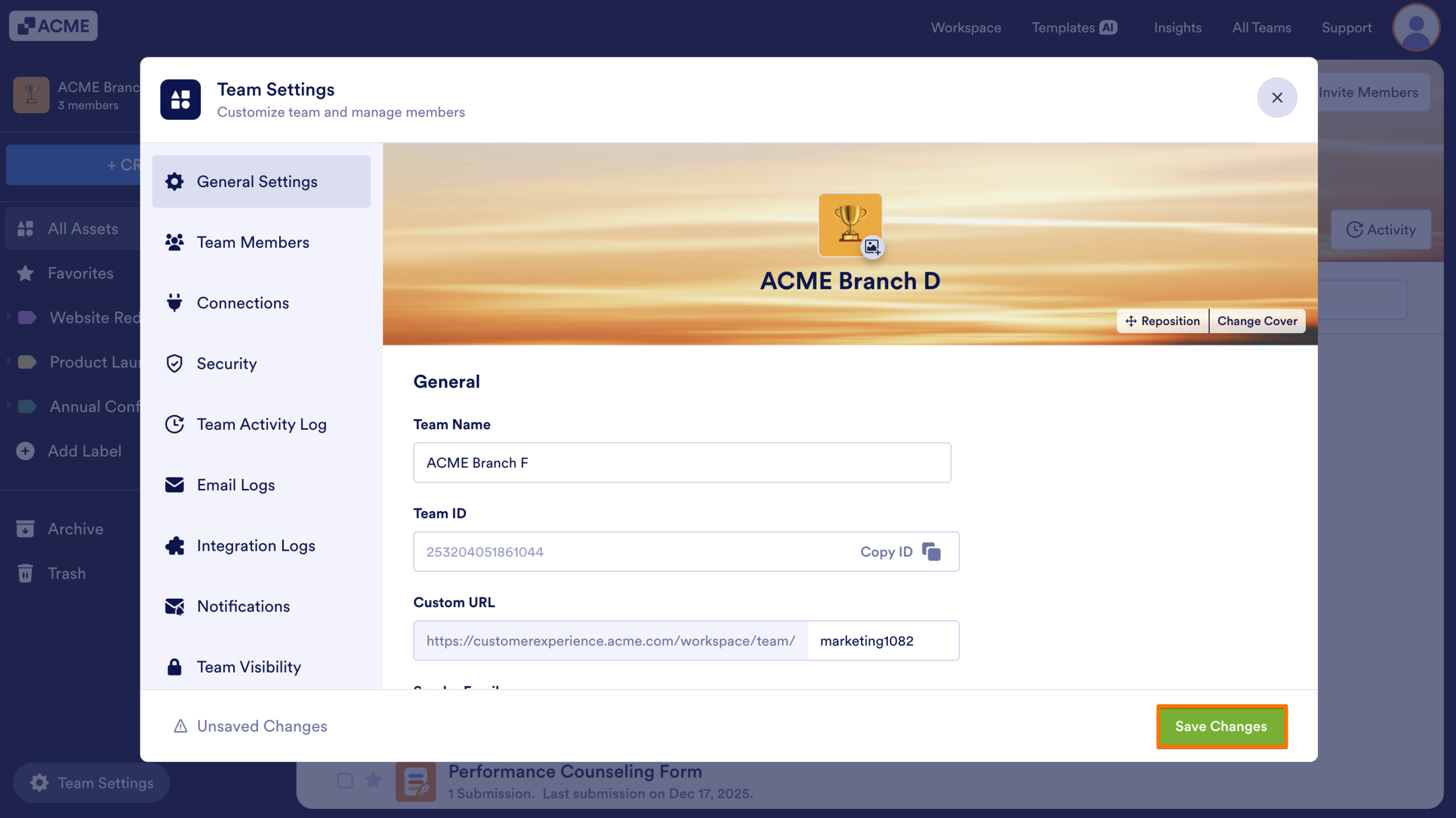Click the Notifications envelope icon
1456x818 pixels.
click(x=175, y=606)
